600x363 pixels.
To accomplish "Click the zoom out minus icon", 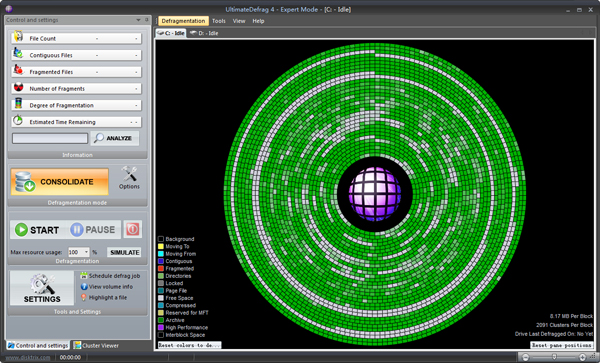I will (525, 357).
